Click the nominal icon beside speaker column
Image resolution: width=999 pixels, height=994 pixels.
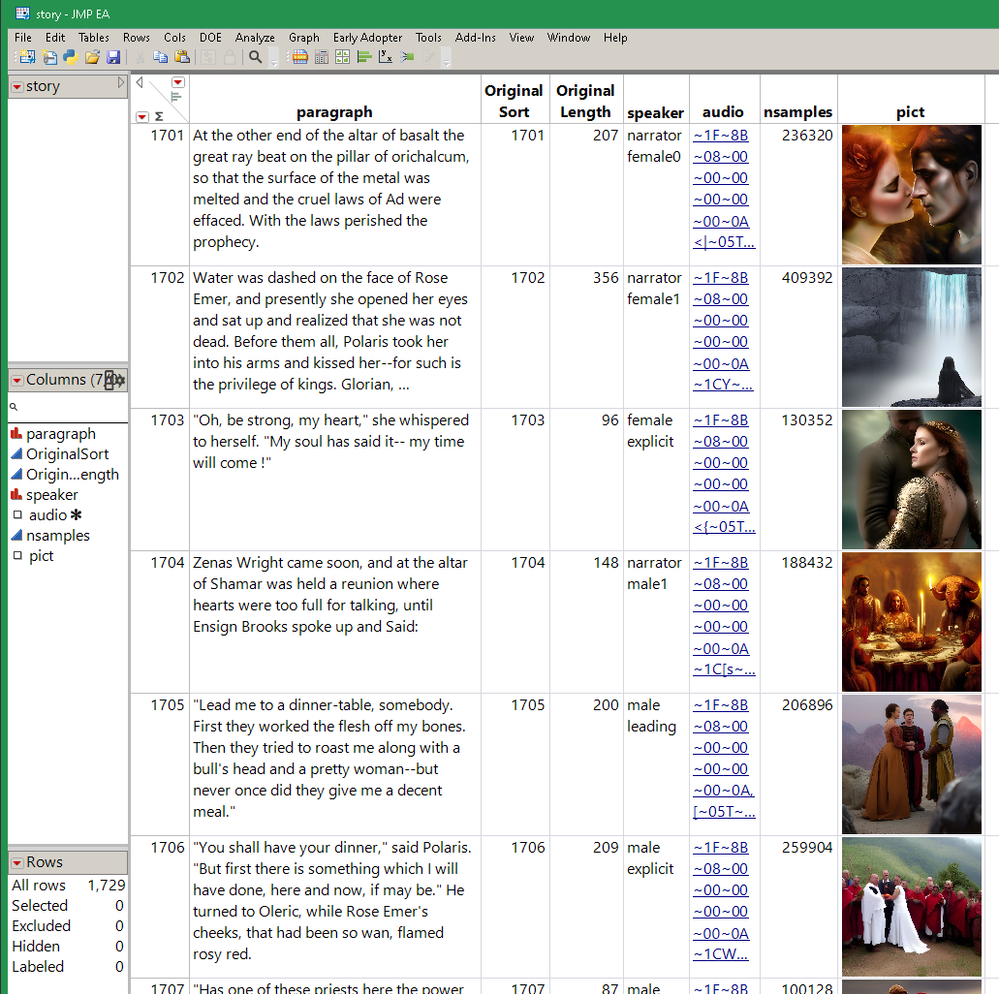[16, 495]
